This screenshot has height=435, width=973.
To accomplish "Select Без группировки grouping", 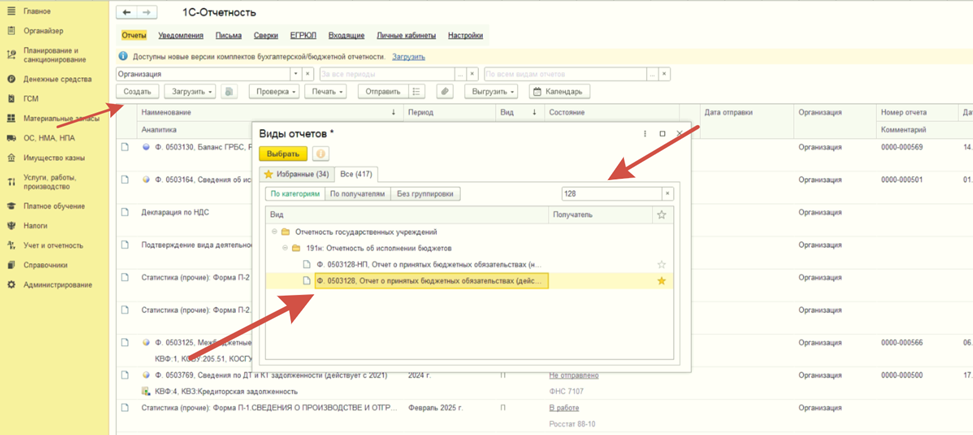I will [426, 194].
